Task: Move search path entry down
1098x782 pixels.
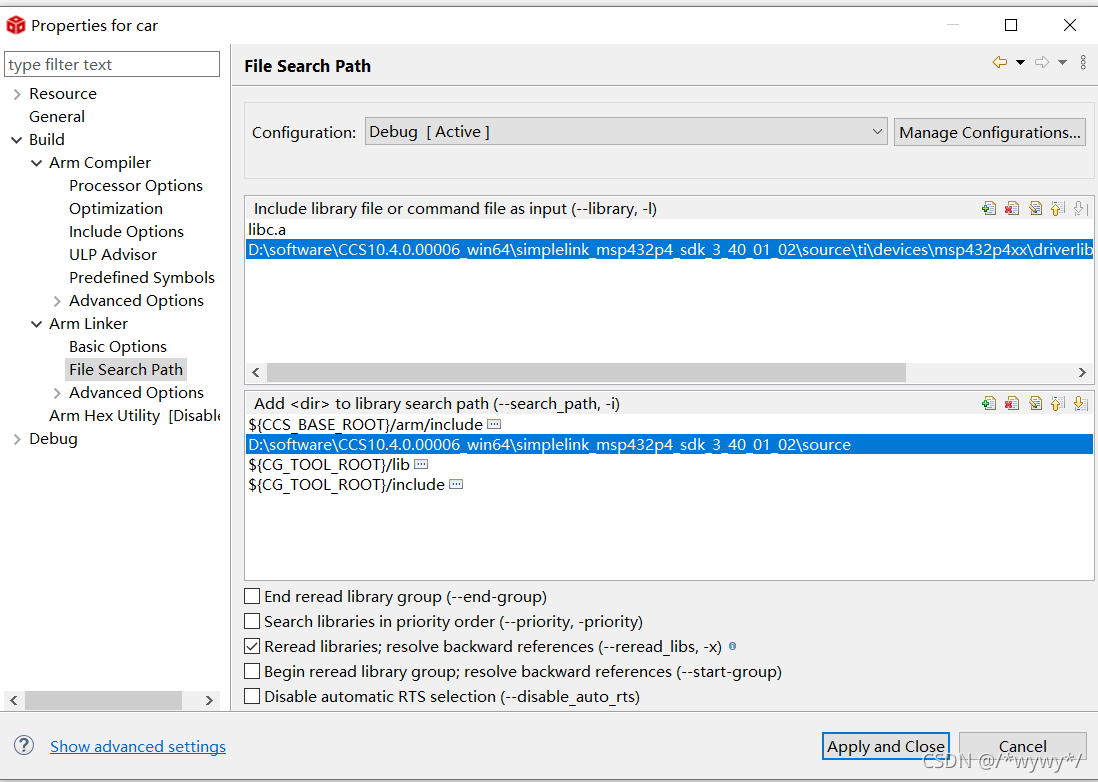Action: (1080, 403)
